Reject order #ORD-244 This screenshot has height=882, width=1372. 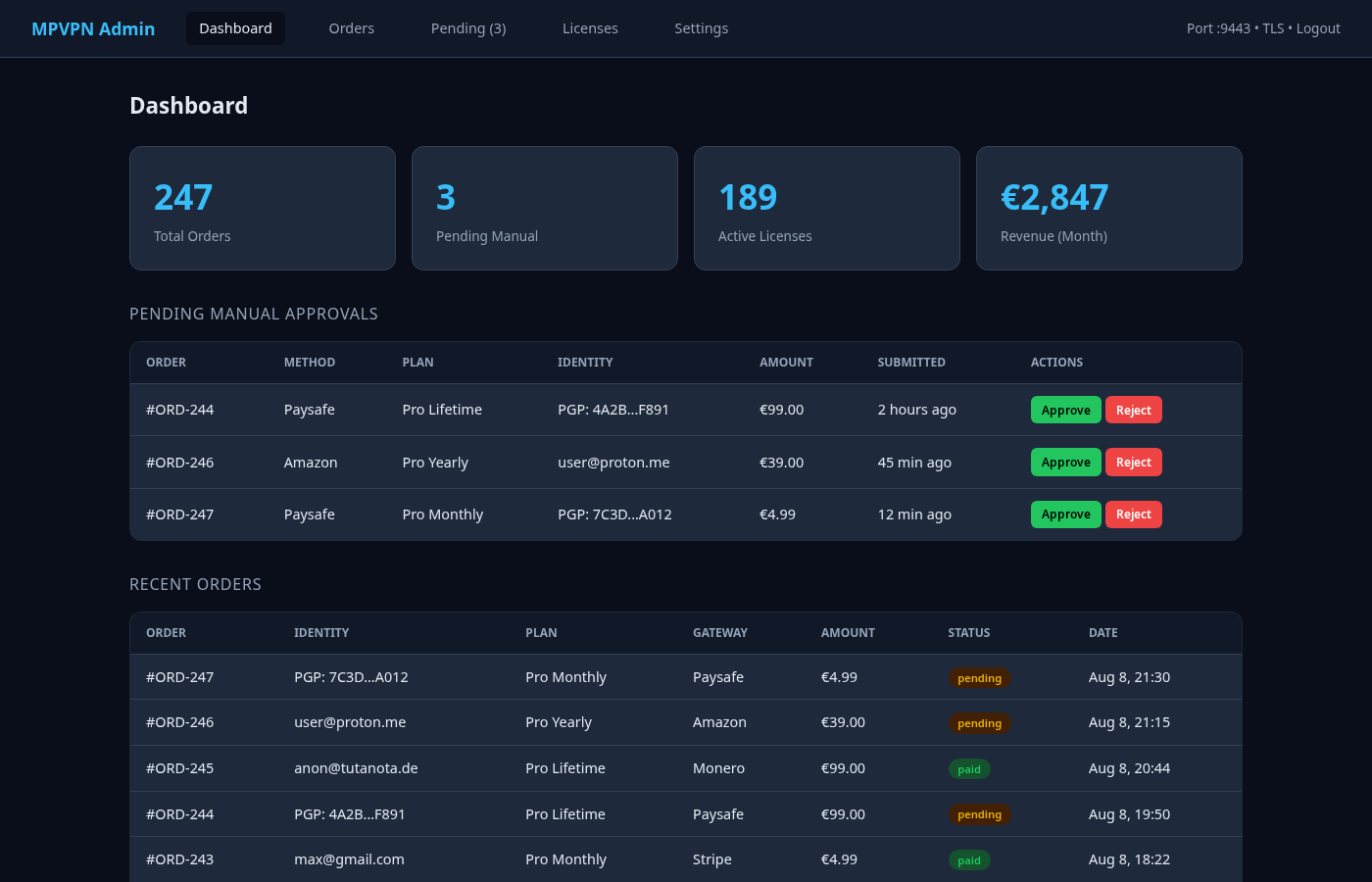point(1134,410)
